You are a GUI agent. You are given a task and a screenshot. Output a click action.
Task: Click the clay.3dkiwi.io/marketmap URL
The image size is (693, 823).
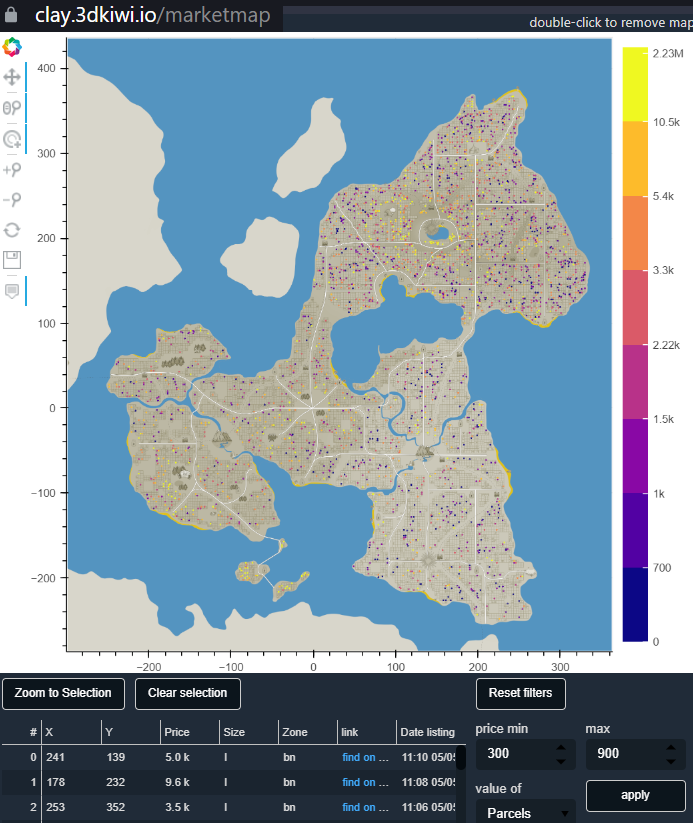click(152, 15)
